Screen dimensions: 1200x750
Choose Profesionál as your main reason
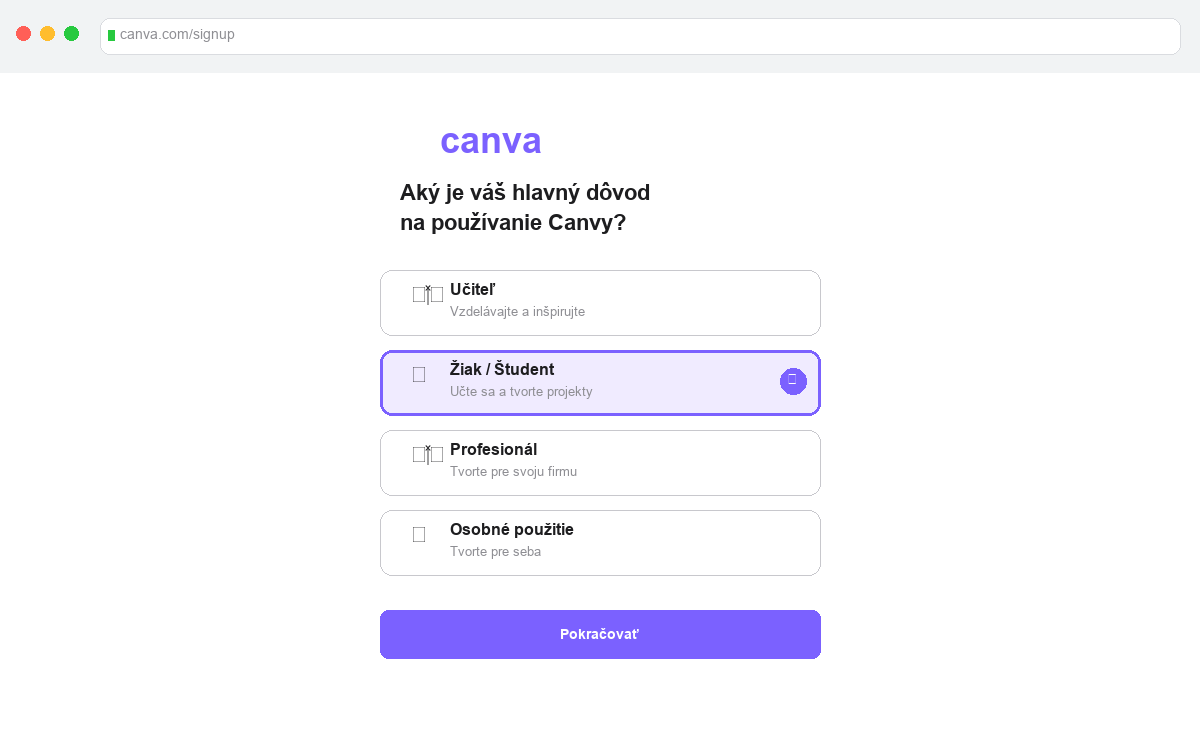click(600, 462)
